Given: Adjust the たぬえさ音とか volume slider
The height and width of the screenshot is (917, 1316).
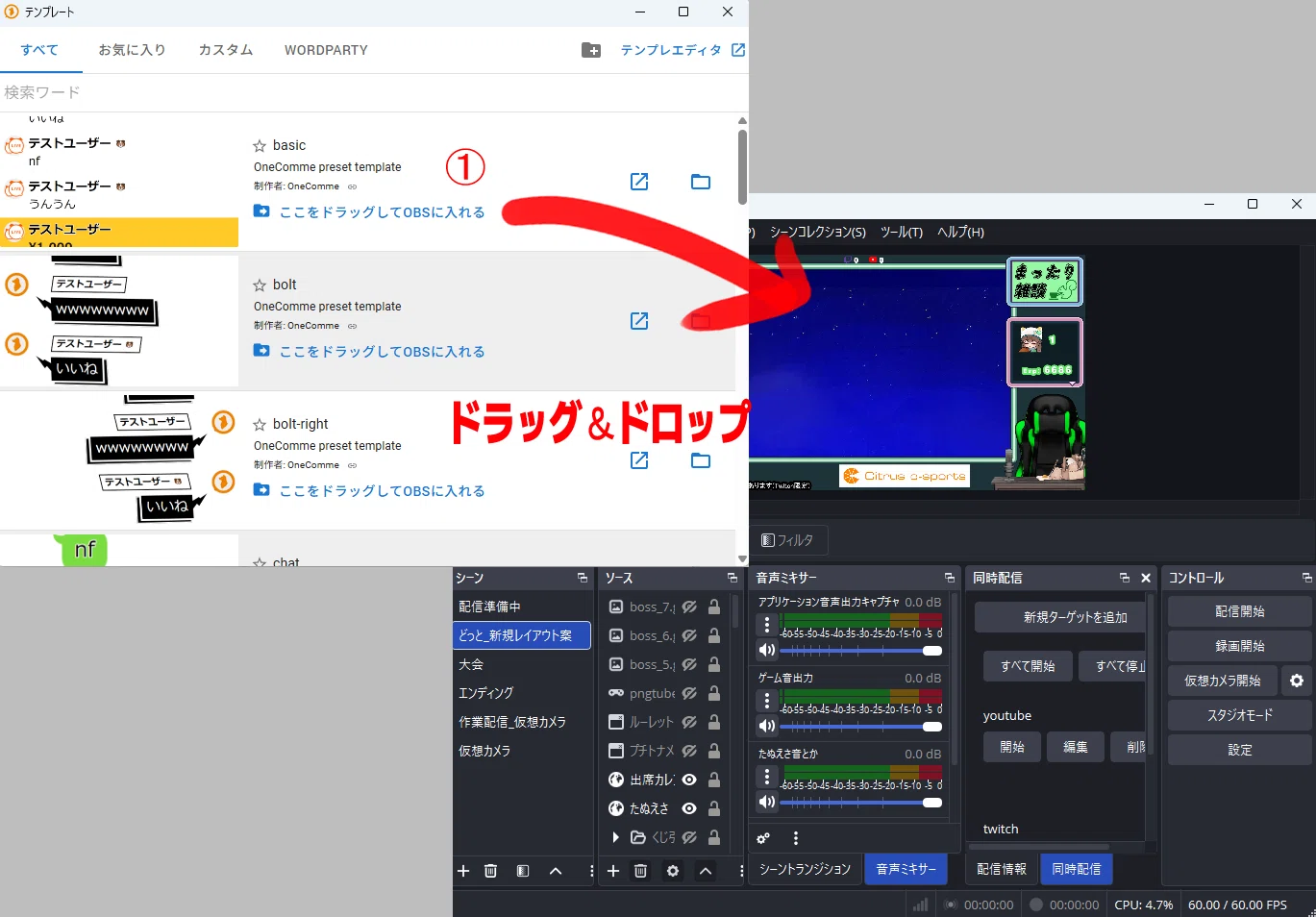Looking at the screenshot, I should (861, 802).
